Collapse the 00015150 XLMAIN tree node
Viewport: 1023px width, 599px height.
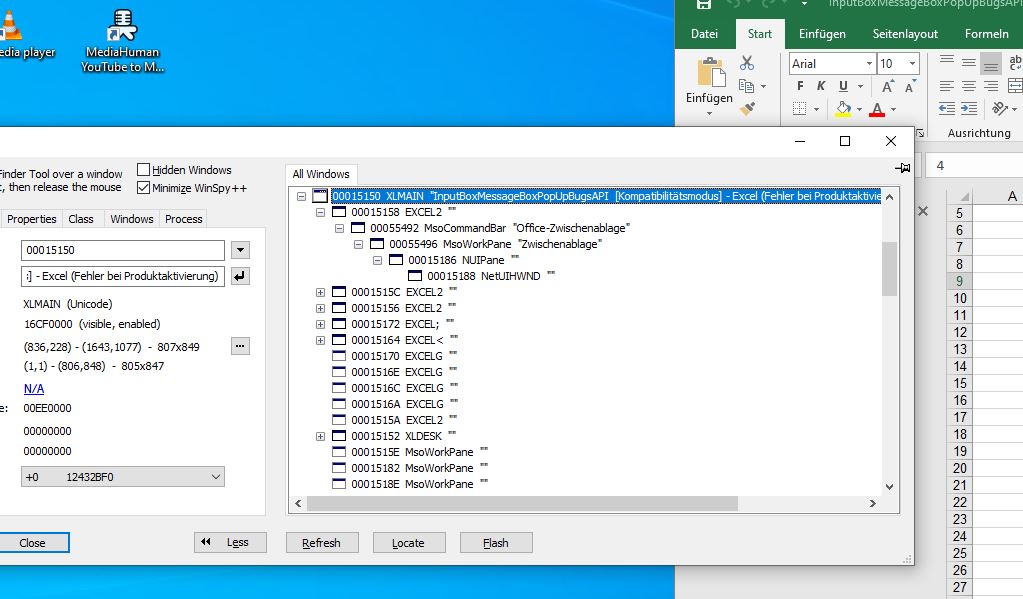click(x=301, y=196)
